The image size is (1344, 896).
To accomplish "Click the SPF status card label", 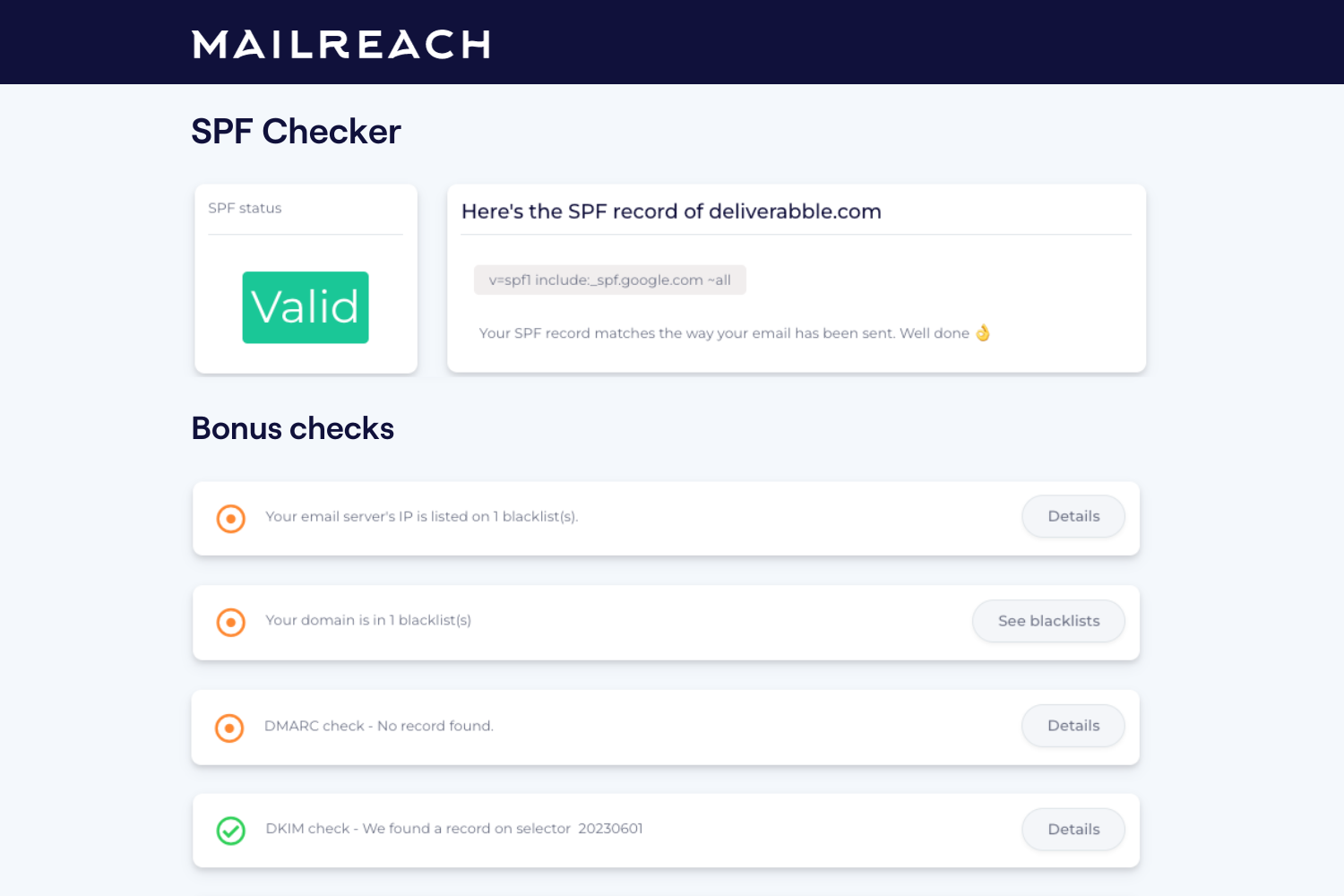I will 245,208.
